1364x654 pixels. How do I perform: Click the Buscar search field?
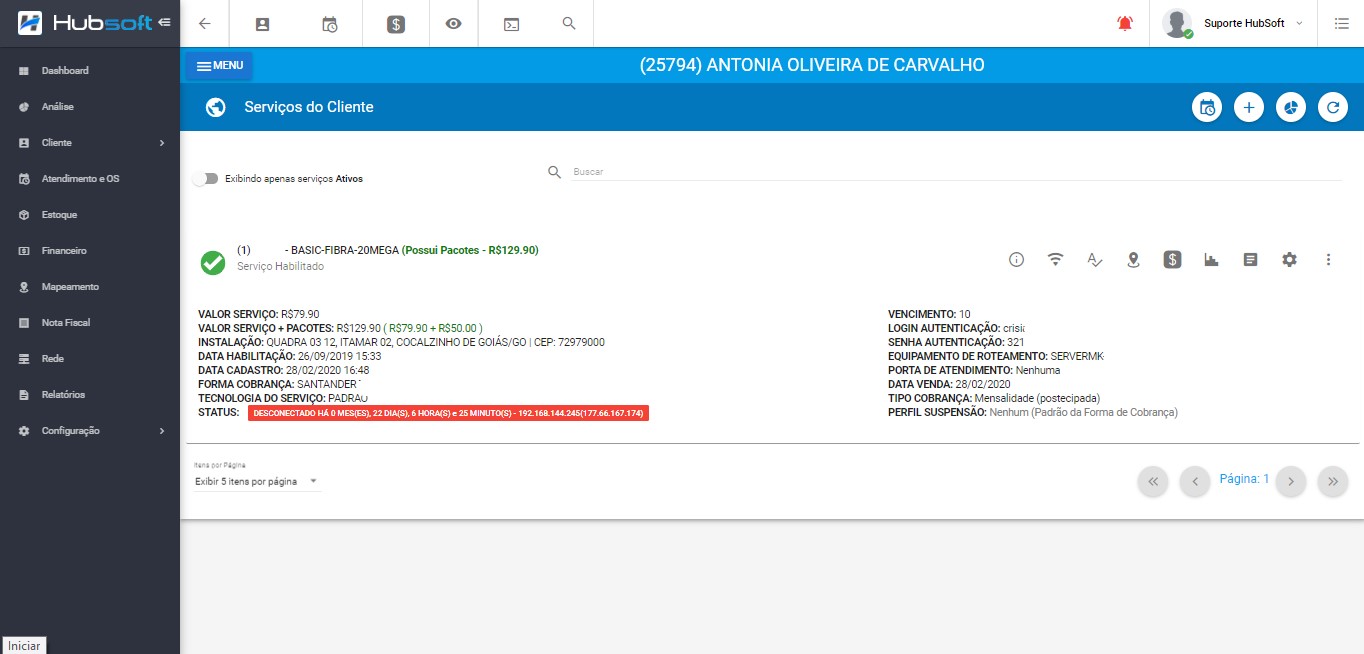(x=950, y=172)
